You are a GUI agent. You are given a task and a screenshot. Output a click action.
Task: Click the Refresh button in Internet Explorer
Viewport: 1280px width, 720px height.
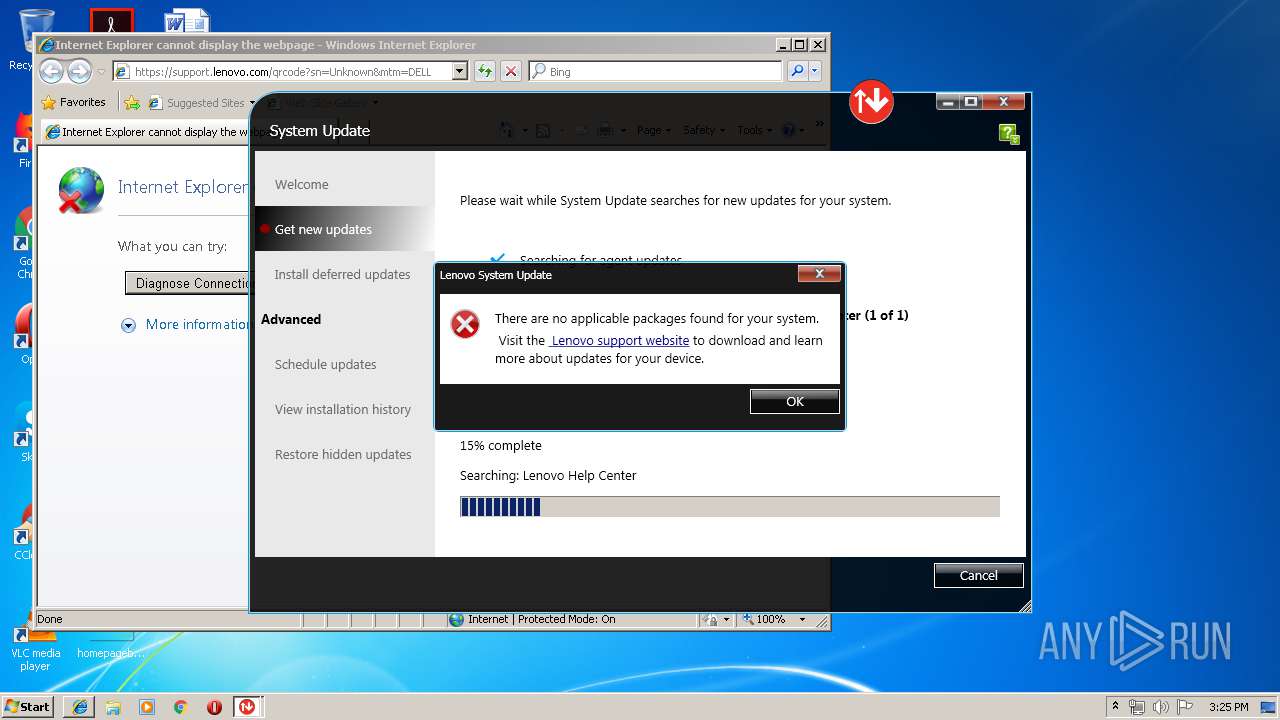[484, 71]
